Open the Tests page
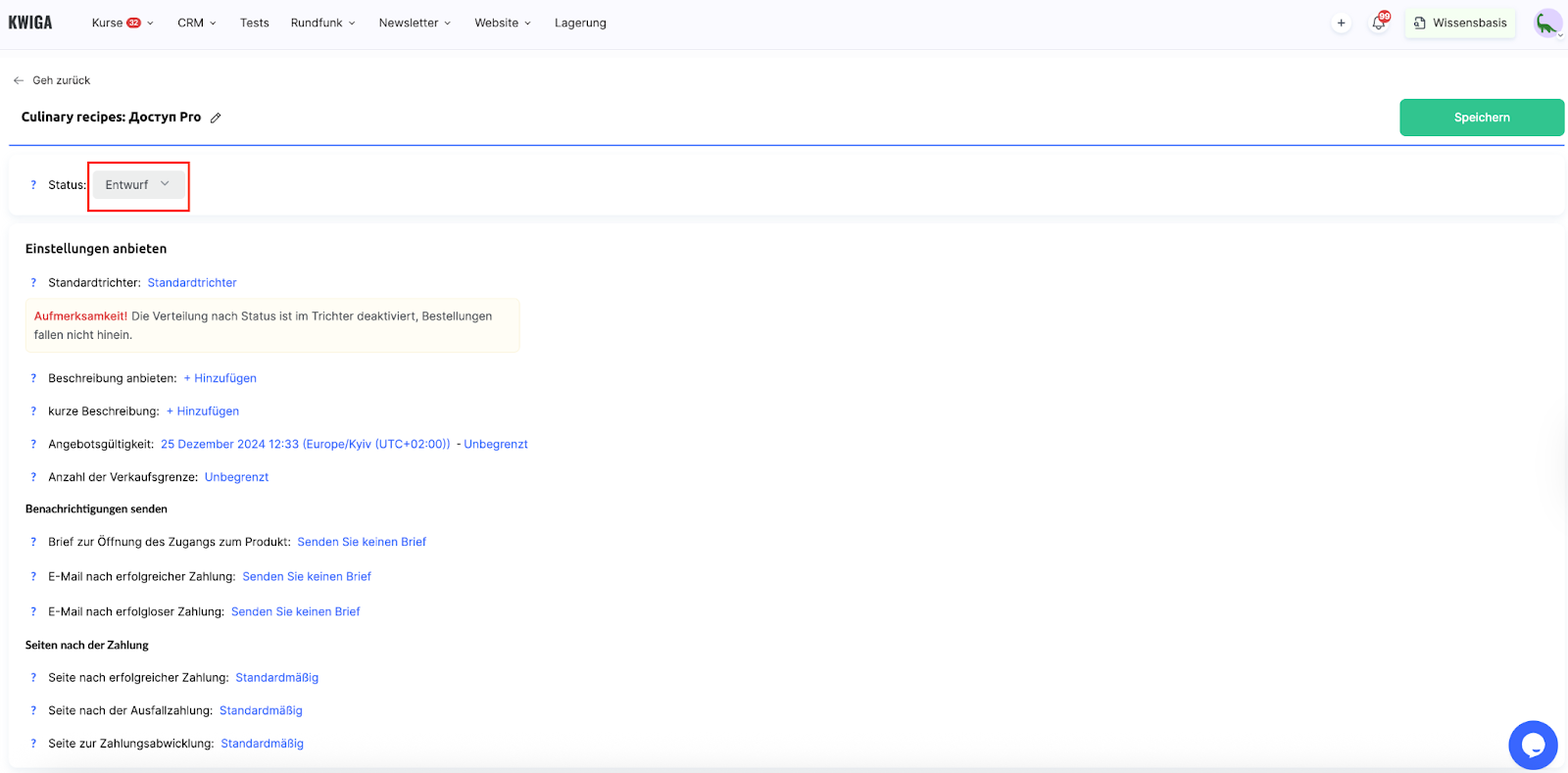This screenshot has height=773, width=1568. click(x=255, y=23)
